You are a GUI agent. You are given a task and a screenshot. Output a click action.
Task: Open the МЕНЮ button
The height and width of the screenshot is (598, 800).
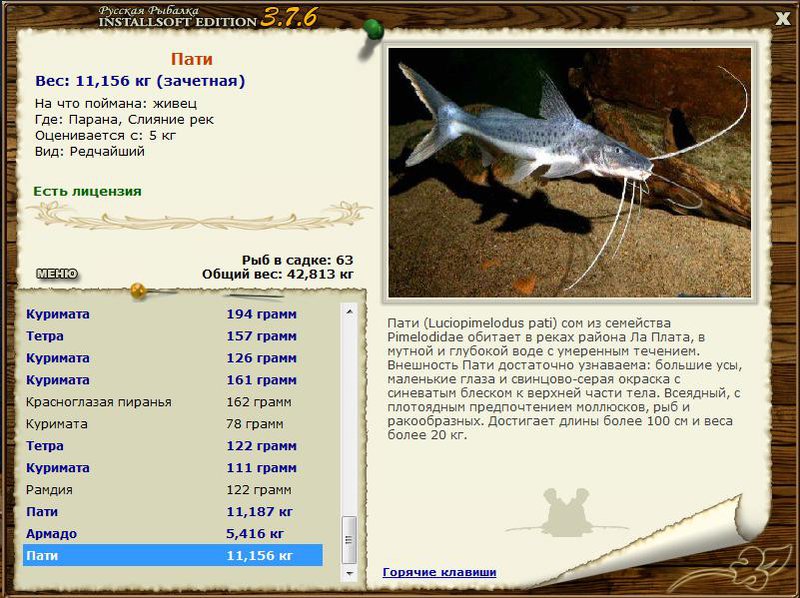[x=57, y=274]
